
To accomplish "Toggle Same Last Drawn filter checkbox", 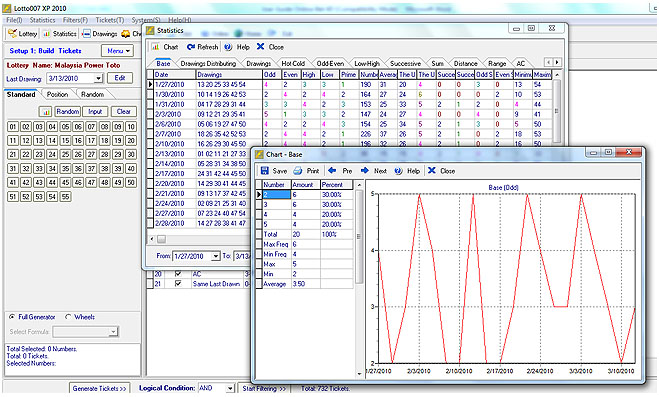I will tap(178, 284).
